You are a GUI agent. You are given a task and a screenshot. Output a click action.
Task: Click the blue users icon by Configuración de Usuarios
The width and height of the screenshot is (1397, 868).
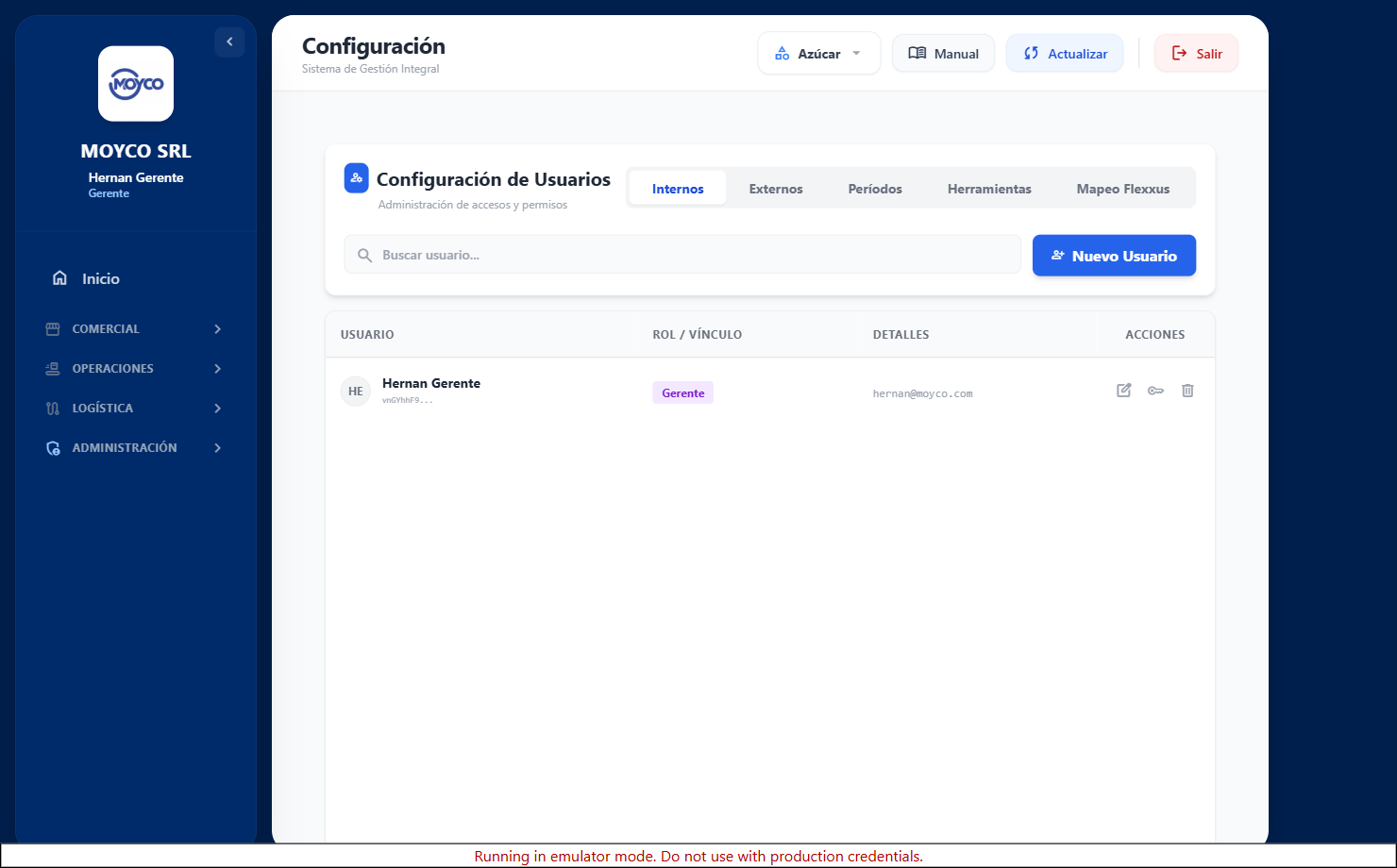click(x=356, y=177)
